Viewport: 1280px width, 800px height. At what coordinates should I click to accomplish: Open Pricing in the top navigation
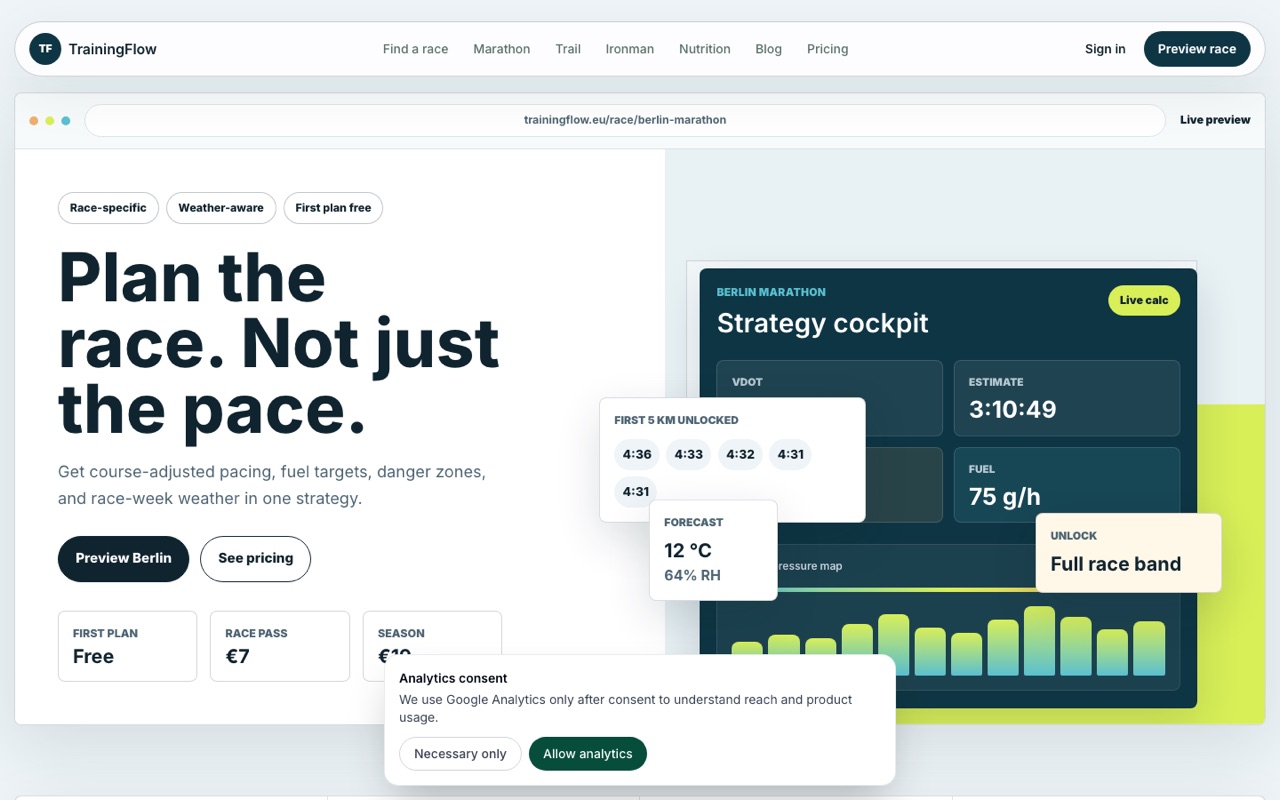pyautogui.click(x=828, y=49)
